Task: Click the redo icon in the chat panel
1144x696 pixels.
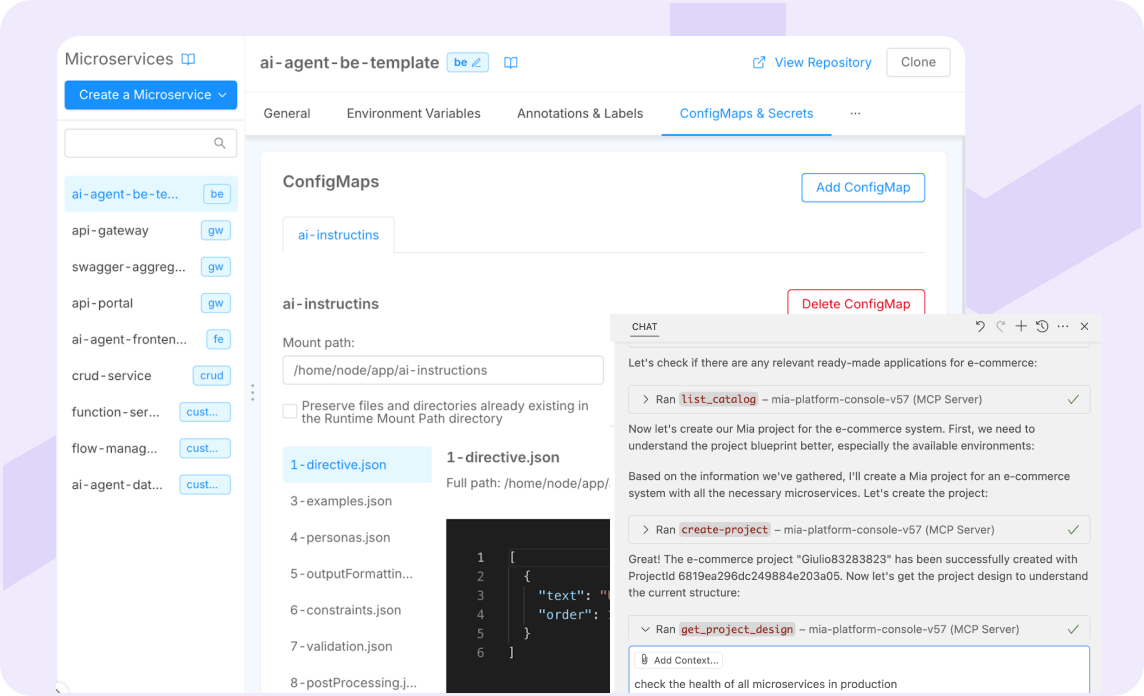Action: tap(1000, 326)
